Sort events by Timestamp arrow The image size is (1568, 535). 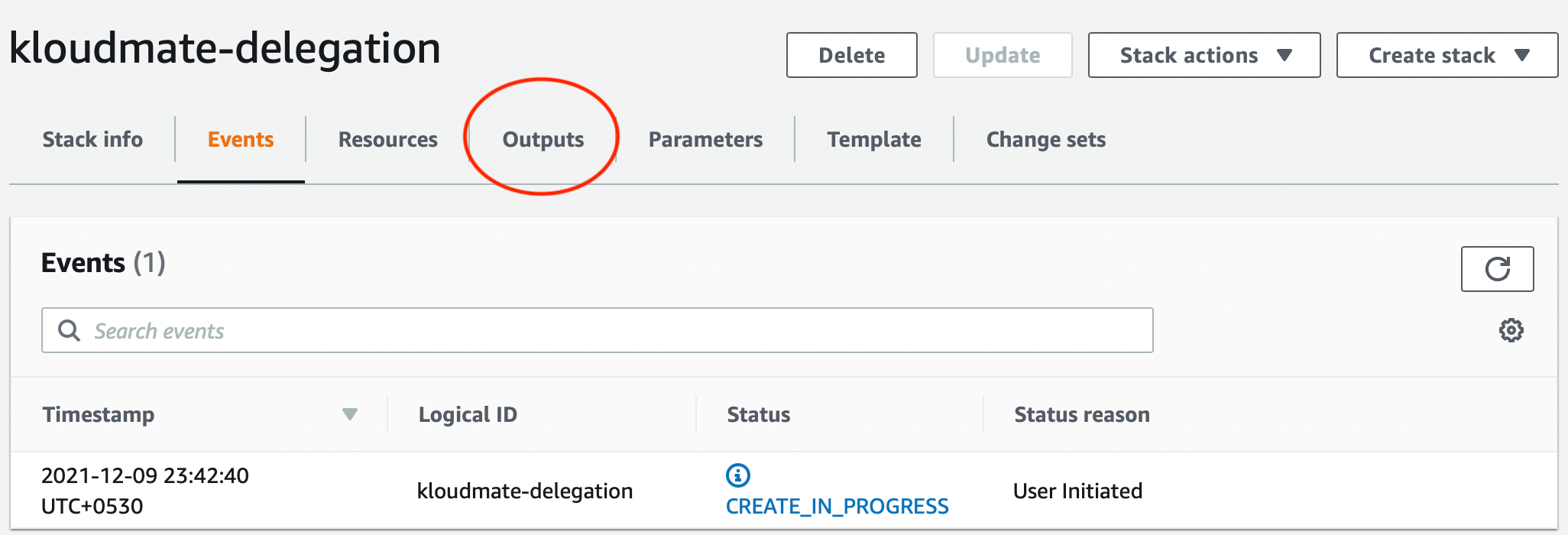pos(350,414)
